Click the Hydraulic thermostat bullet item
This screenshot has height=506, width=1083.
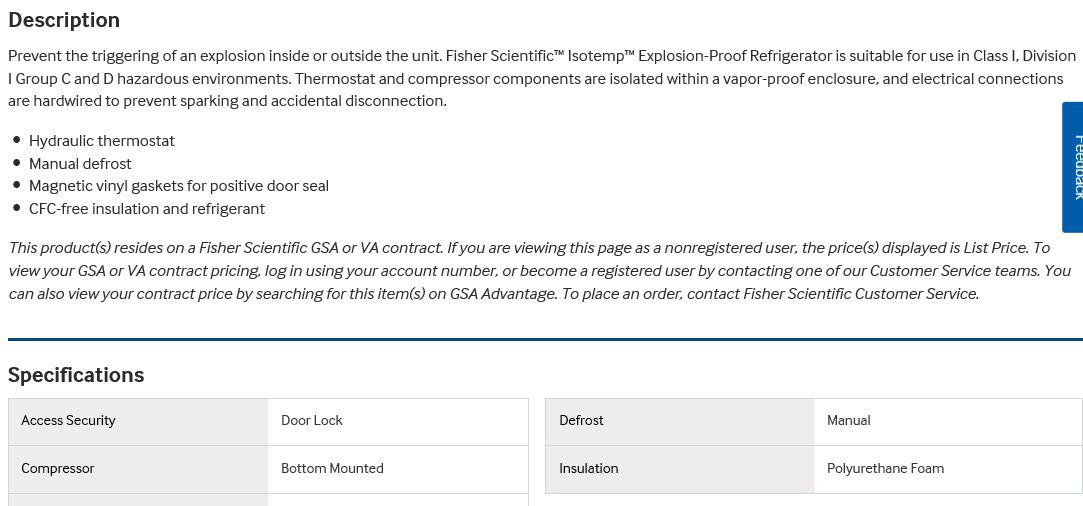[102, 141]
